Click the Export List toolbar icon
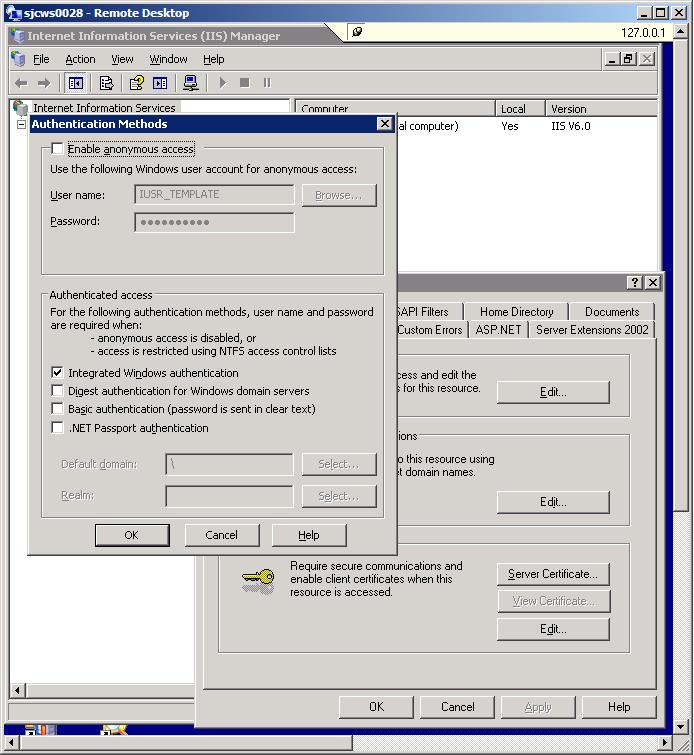Image resolution: width=694 pixels, height=755 pixels. pos(106,83)
